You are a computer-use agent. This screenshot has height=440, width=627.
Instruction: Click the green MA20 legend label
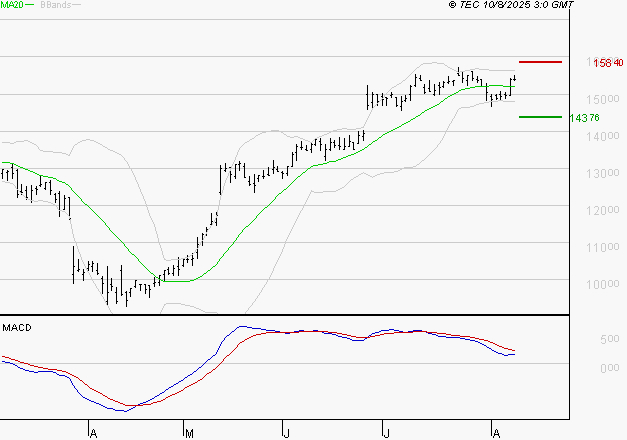click(12, 6)
